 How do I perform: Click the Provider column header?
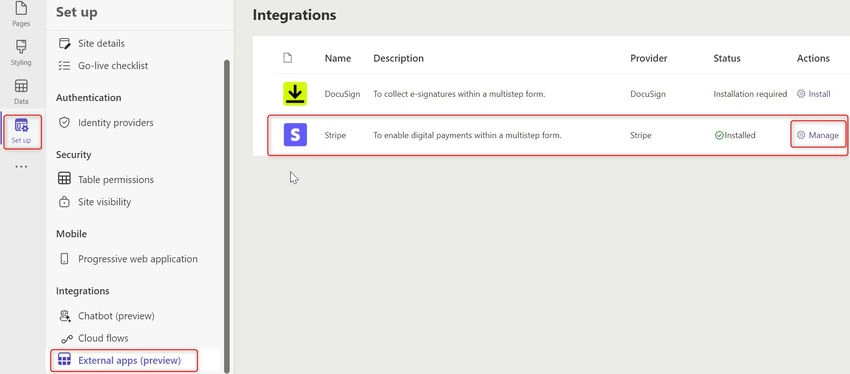(x=648, y=58)
